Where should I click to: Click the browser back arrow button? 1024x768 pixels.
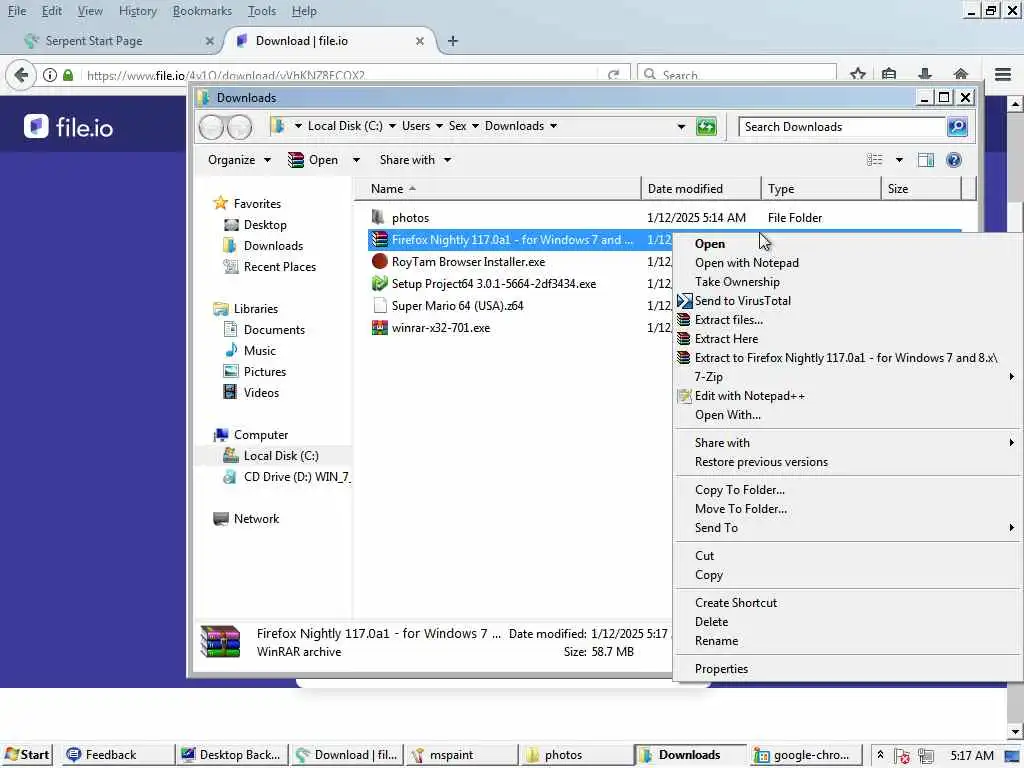click(21, 75)
